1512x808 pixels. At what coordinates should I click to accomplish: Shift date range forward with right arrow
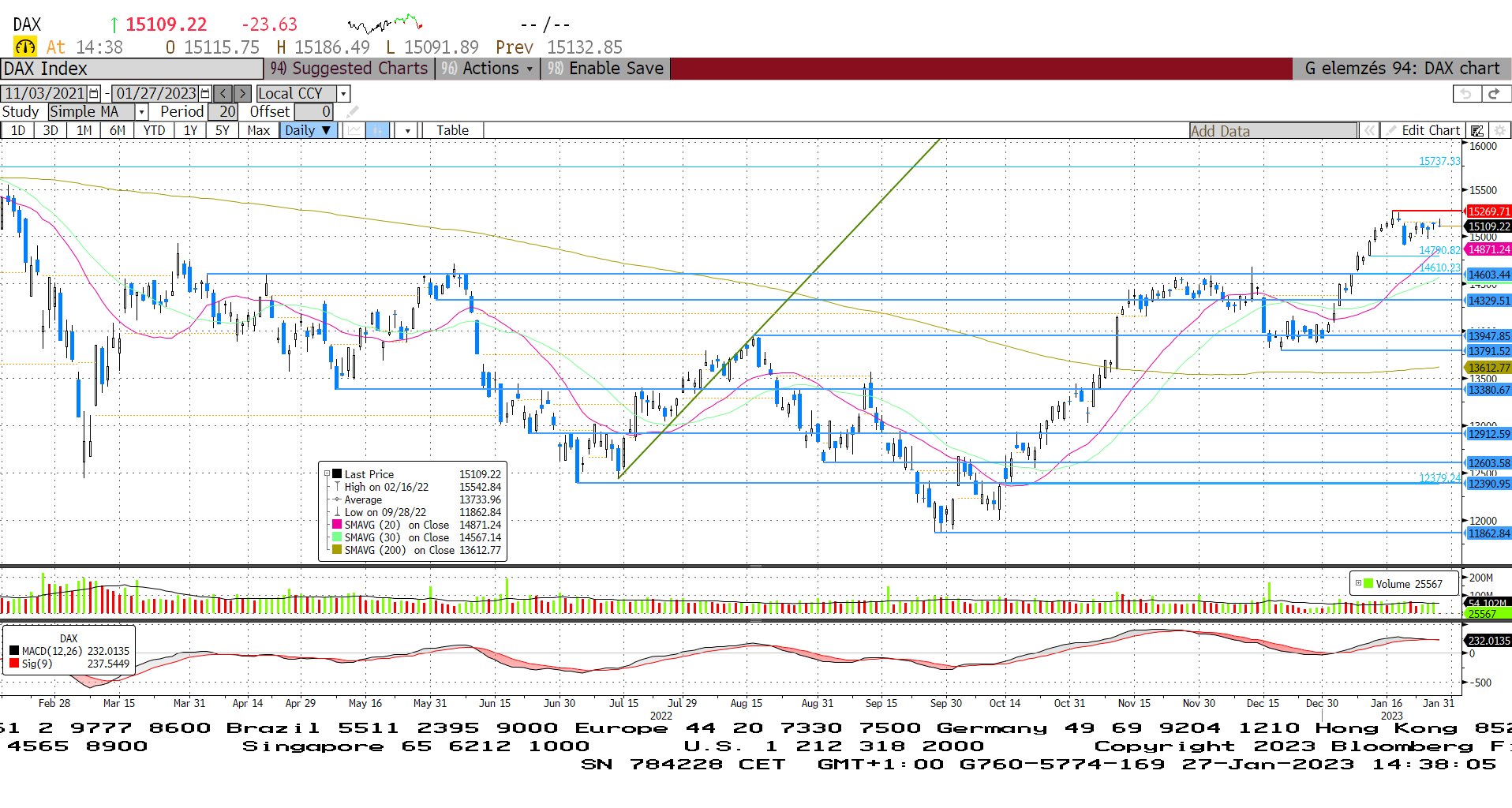coord(243,93)
